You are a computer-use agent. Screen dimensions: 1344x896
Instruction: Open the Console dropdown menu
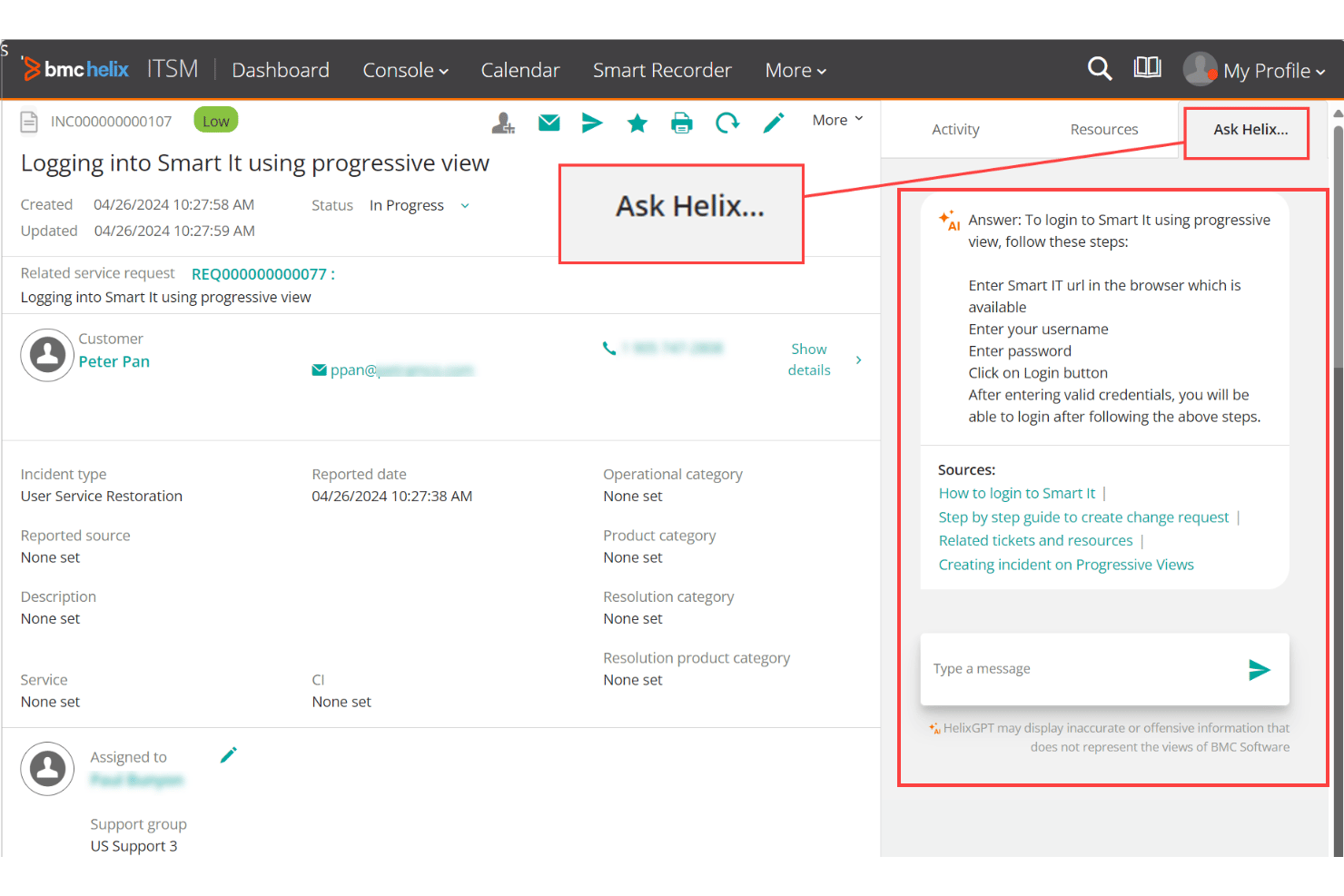pyautogui.click(x=406, y=70)
